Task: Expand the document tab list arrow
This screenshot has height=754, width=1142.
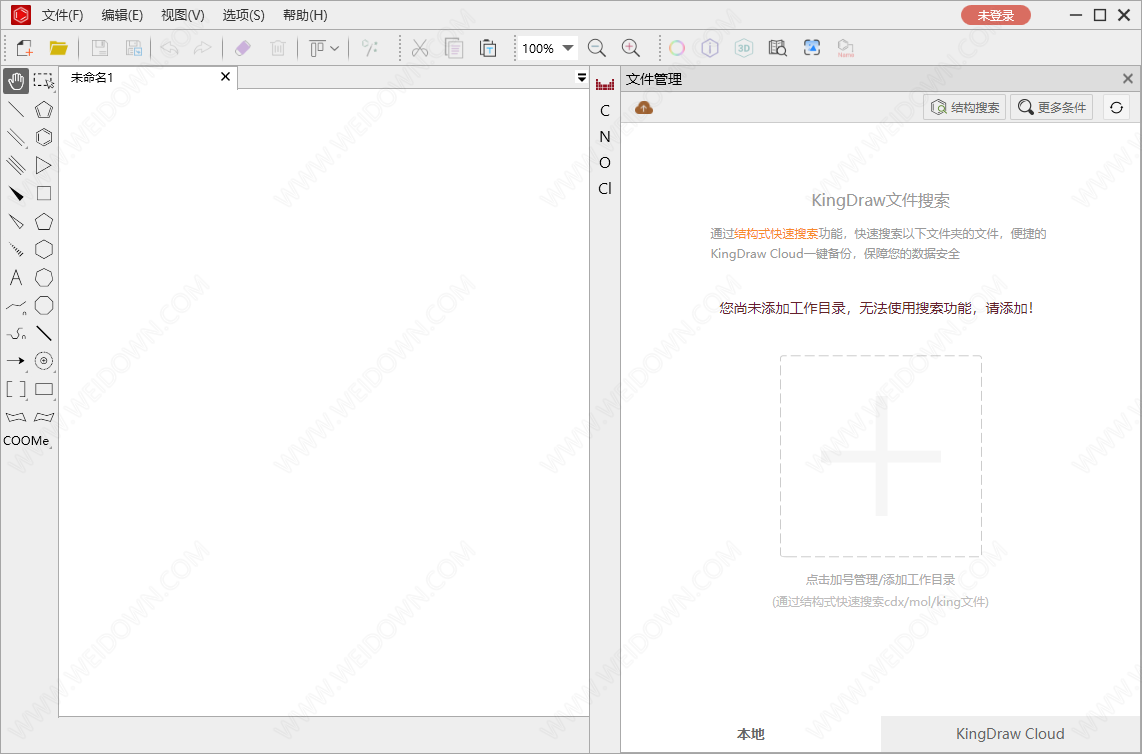Action: [x=581, y=77]
